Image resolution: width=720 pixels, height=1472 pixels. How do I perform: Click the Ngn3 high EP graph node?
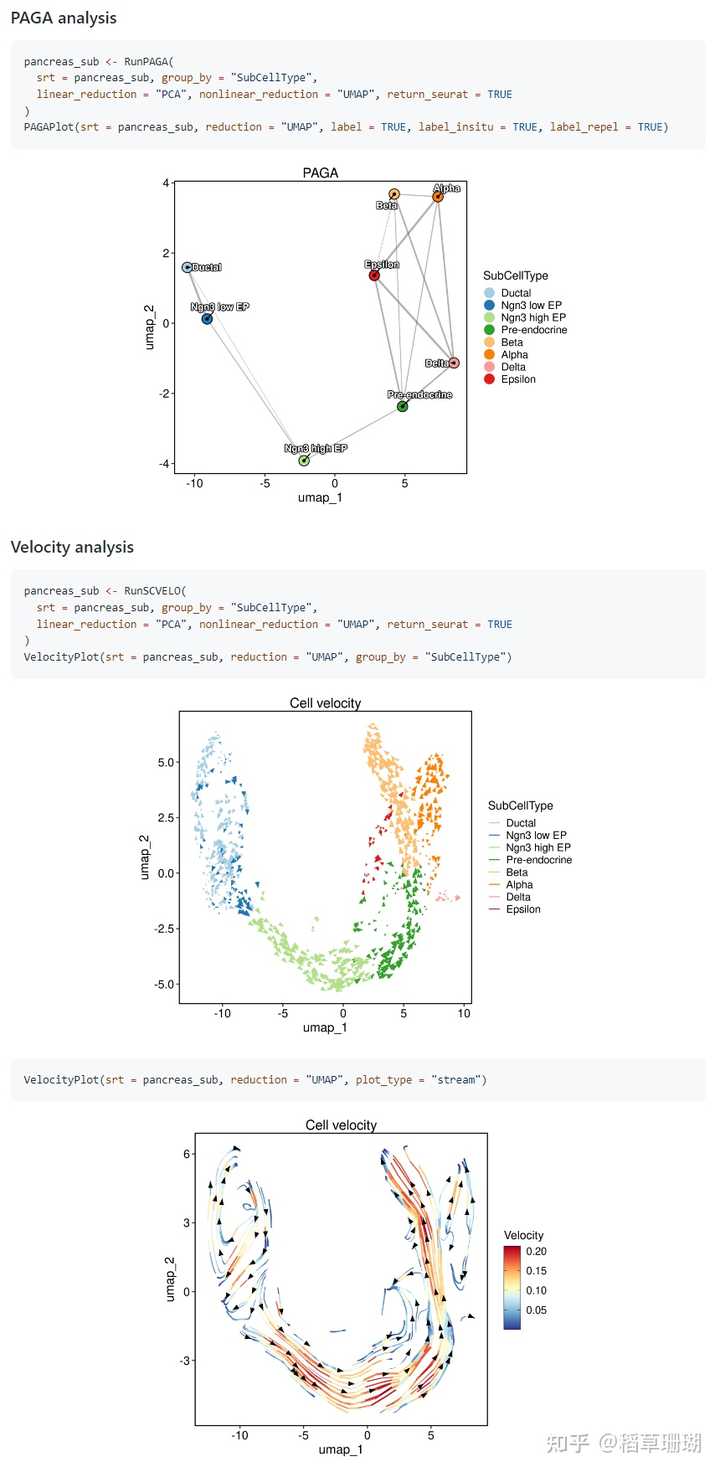[x=304, y=461]
